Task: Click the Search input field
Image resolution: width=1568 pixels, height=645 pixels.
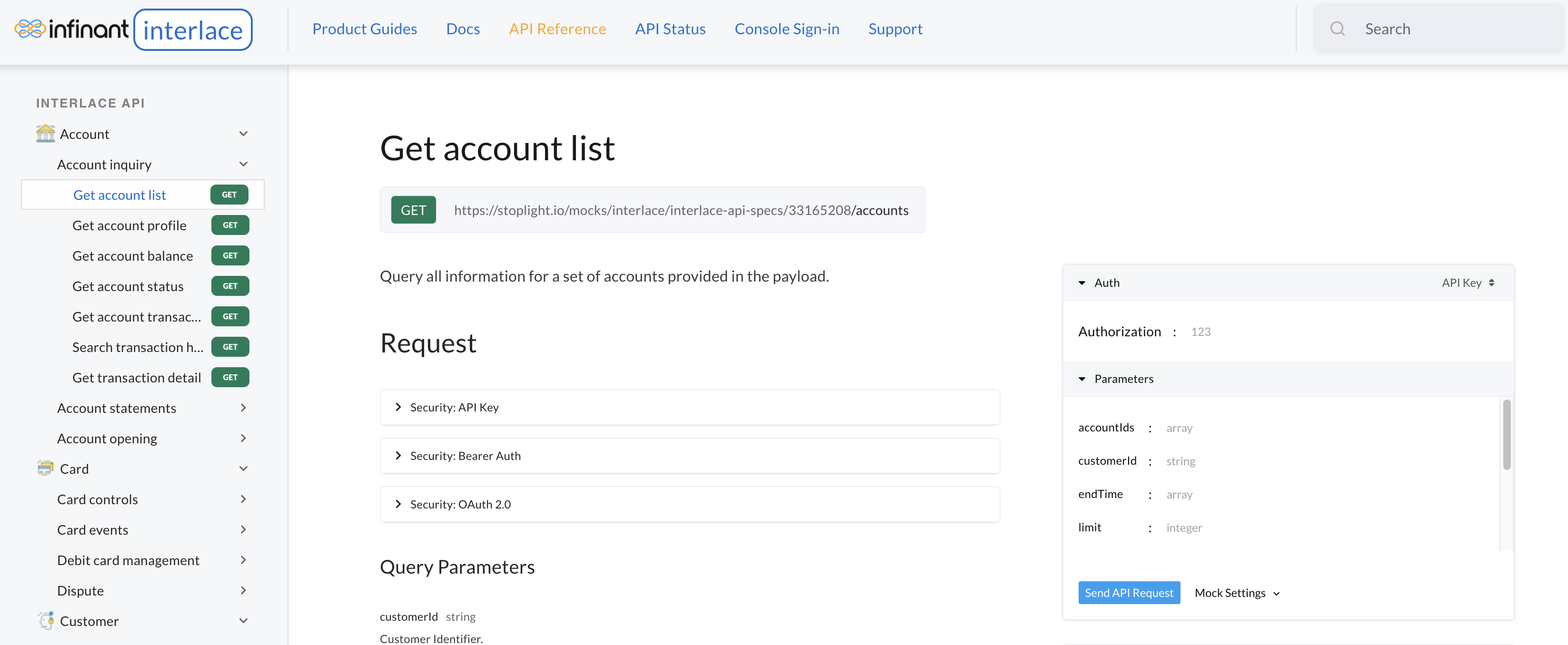Action: click(x=1439, y=29)
